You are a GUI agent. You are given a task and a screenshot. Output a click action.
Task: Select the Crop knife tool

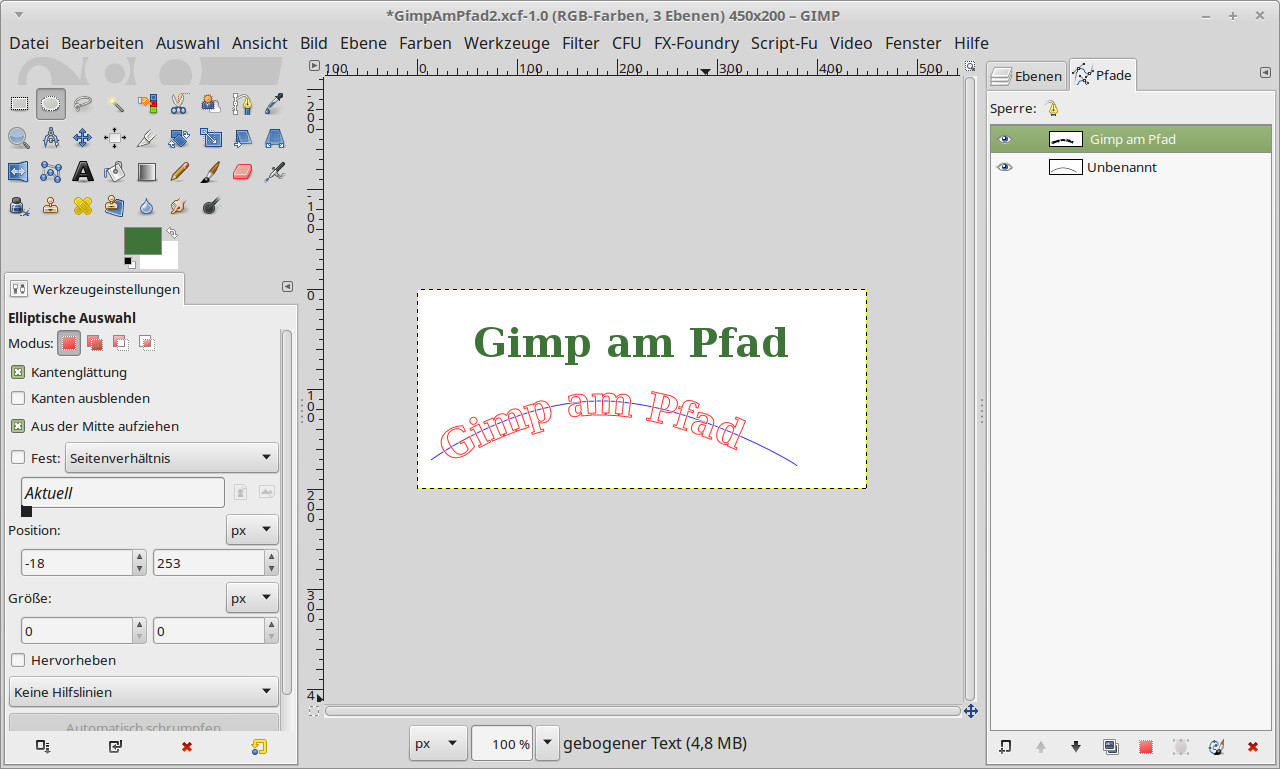pos(147,137)
